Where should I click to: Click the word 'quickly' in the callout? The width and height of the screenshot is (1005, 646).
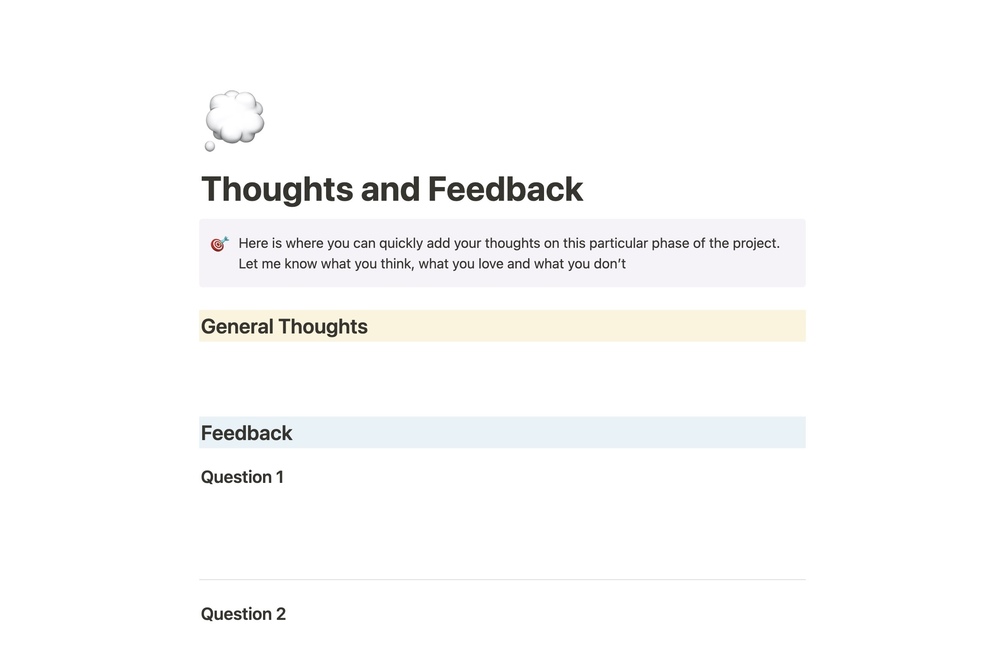point(402,243)
